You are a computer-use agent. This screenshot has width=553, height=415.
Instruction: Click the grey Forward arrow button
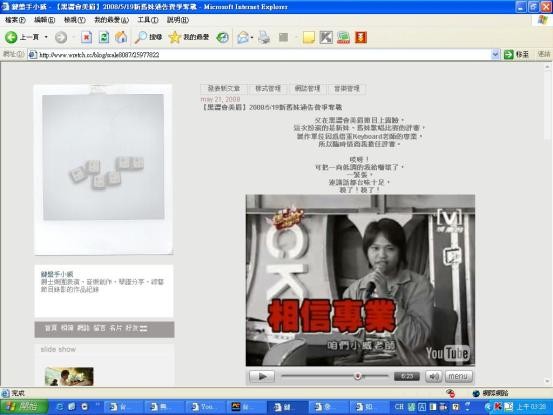coord(61,37)
